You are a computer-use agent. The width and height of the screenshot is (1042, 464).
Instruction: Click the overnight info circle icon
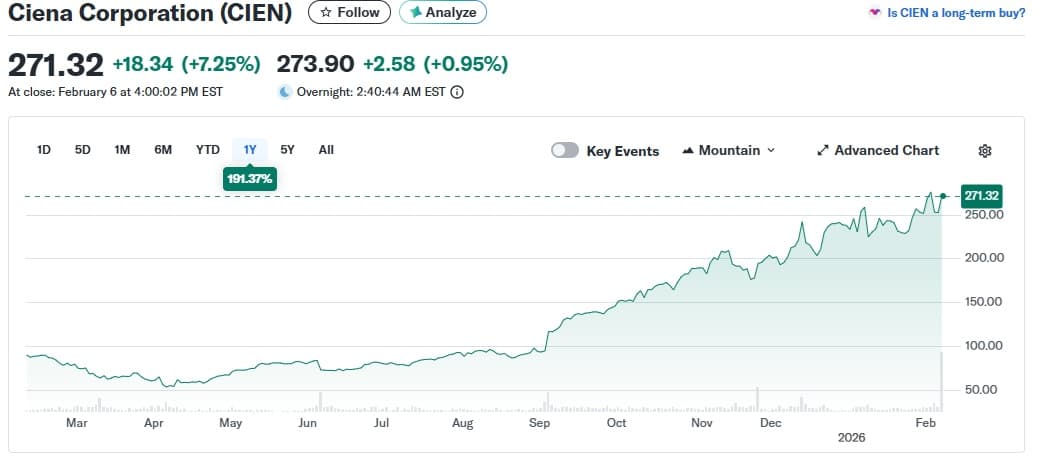click(457, 92)
